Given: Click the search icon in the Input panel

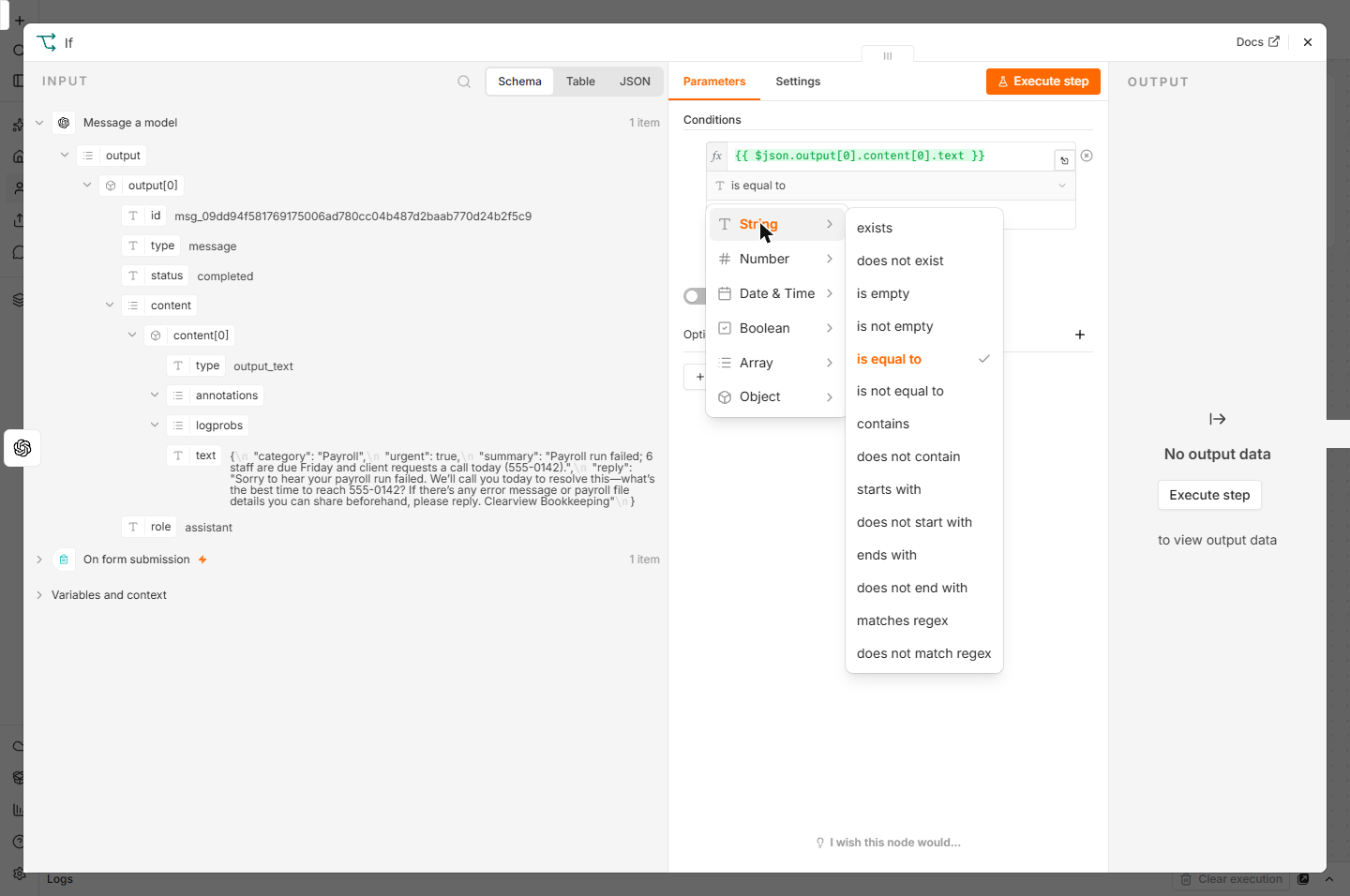Looking at the screenshot, I should click(x=464, y=82).
